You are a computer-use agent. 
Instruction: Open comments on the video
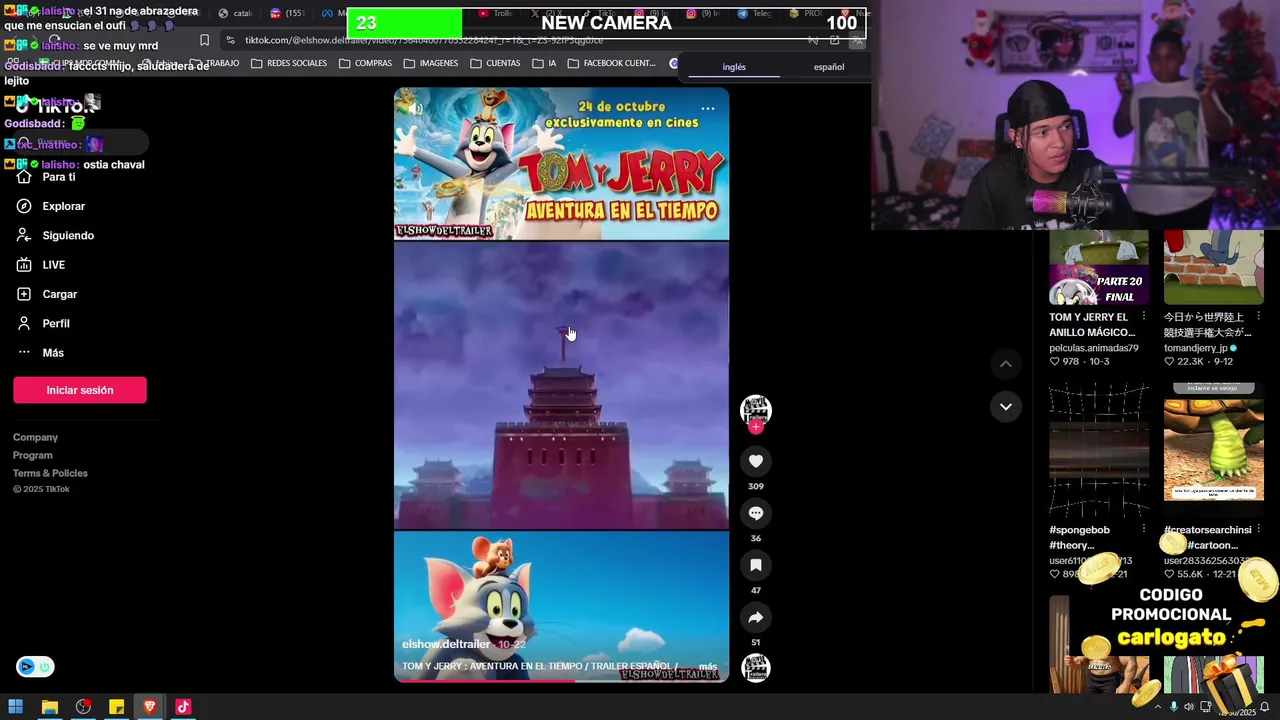[756, 513]
